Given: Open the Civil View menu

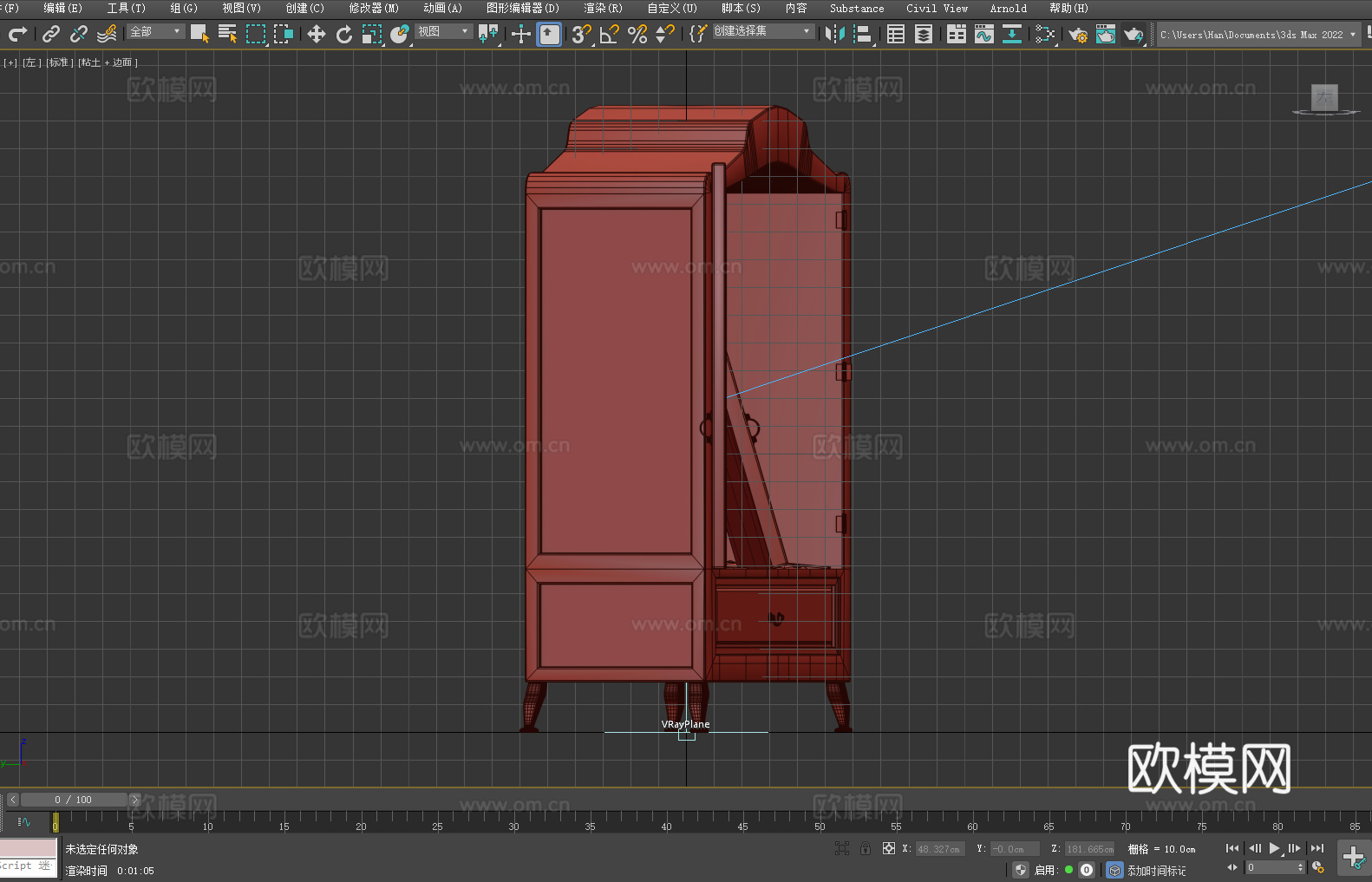Looking at the screenshot, I should point(938,8).
